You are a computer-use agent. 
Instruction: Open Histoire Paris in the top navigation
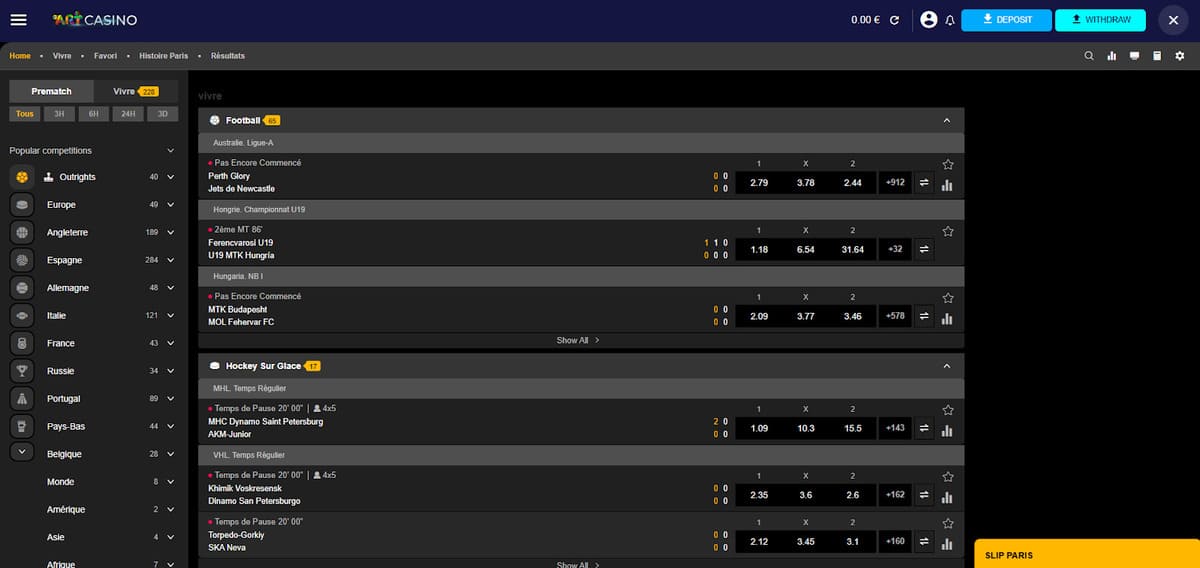164,56
